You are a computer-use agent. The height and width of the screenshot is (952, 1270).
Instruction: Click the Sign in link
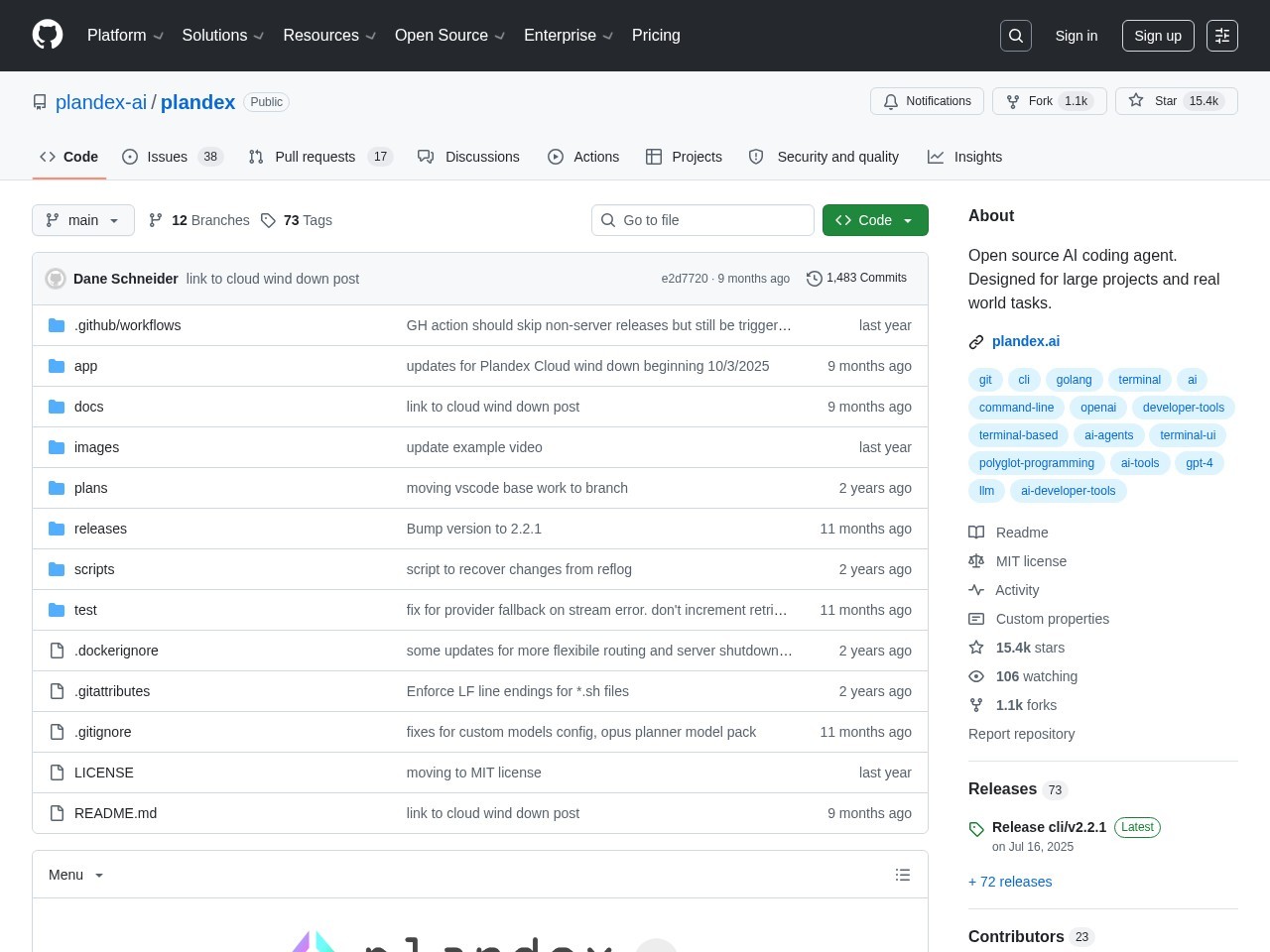tap(1077, 36)
